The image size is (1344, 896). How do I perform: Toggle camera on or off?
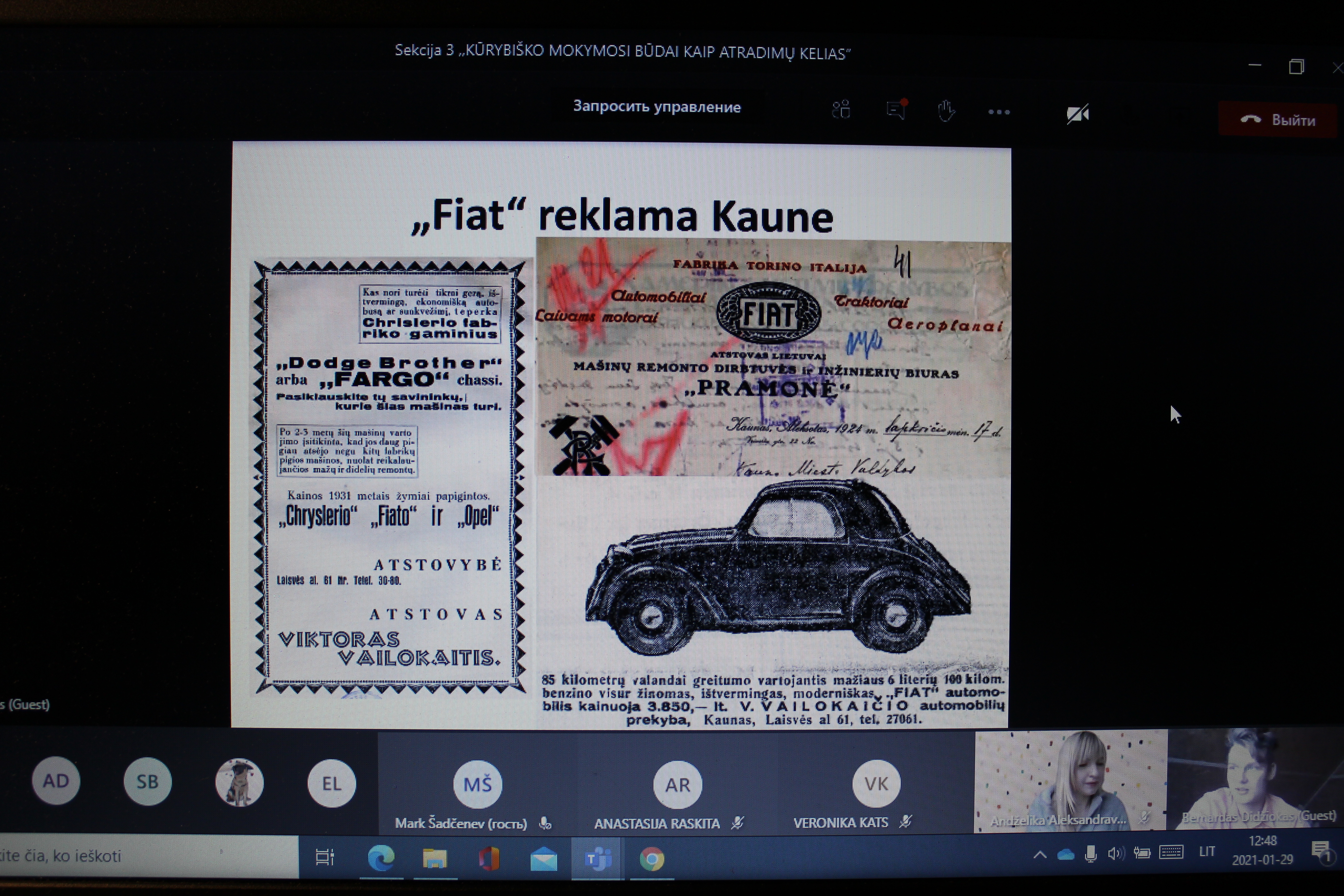click(x=1078, y=114)
